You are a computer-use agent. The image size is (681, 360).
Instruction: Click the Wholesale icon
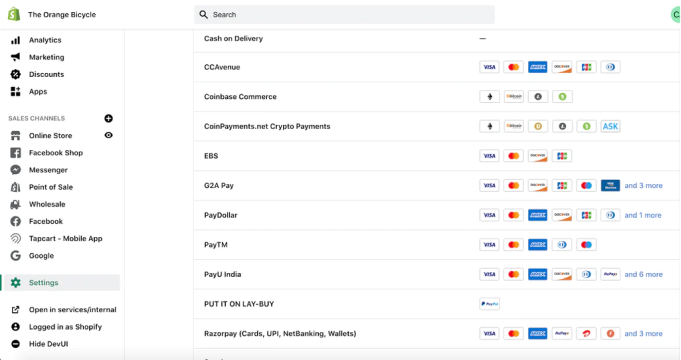tap(16, 204)
